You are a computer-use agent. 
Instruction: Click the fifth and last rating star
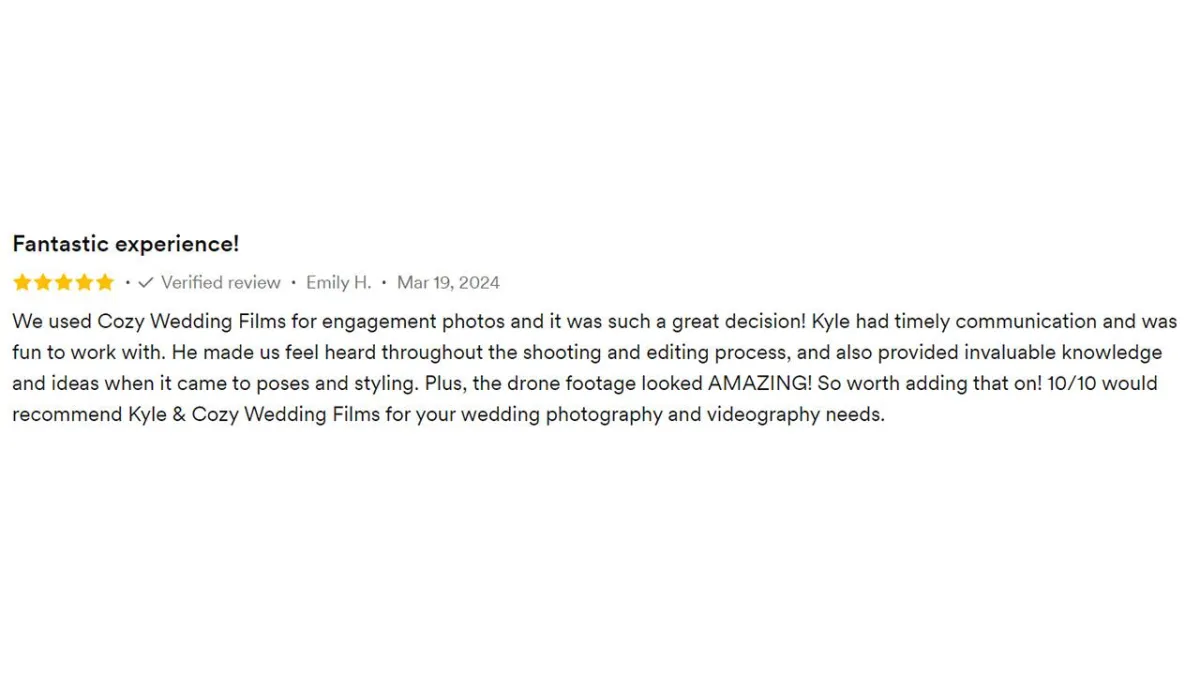(x=105, y=283)
